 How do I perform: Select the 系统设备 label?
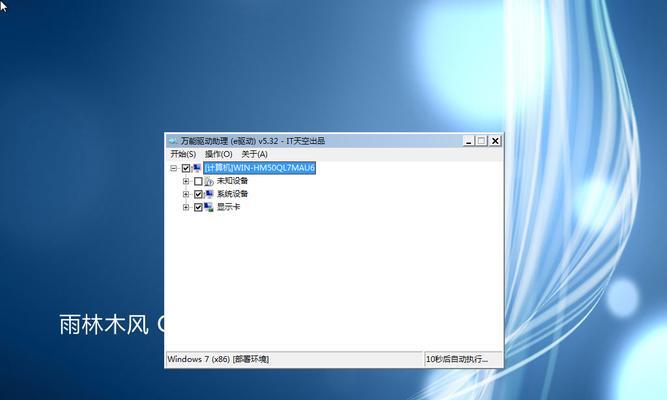point(232,194)
